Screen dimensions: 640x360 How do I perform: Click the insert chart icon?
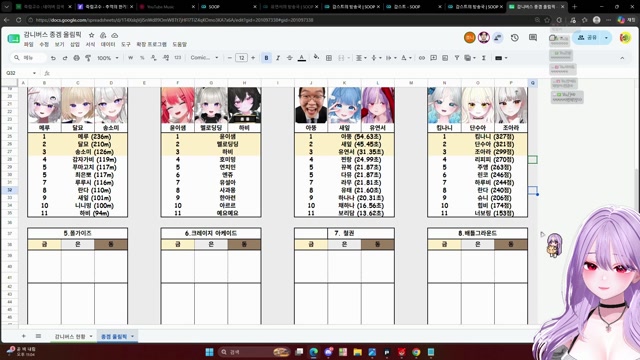(x=445, y=58)
